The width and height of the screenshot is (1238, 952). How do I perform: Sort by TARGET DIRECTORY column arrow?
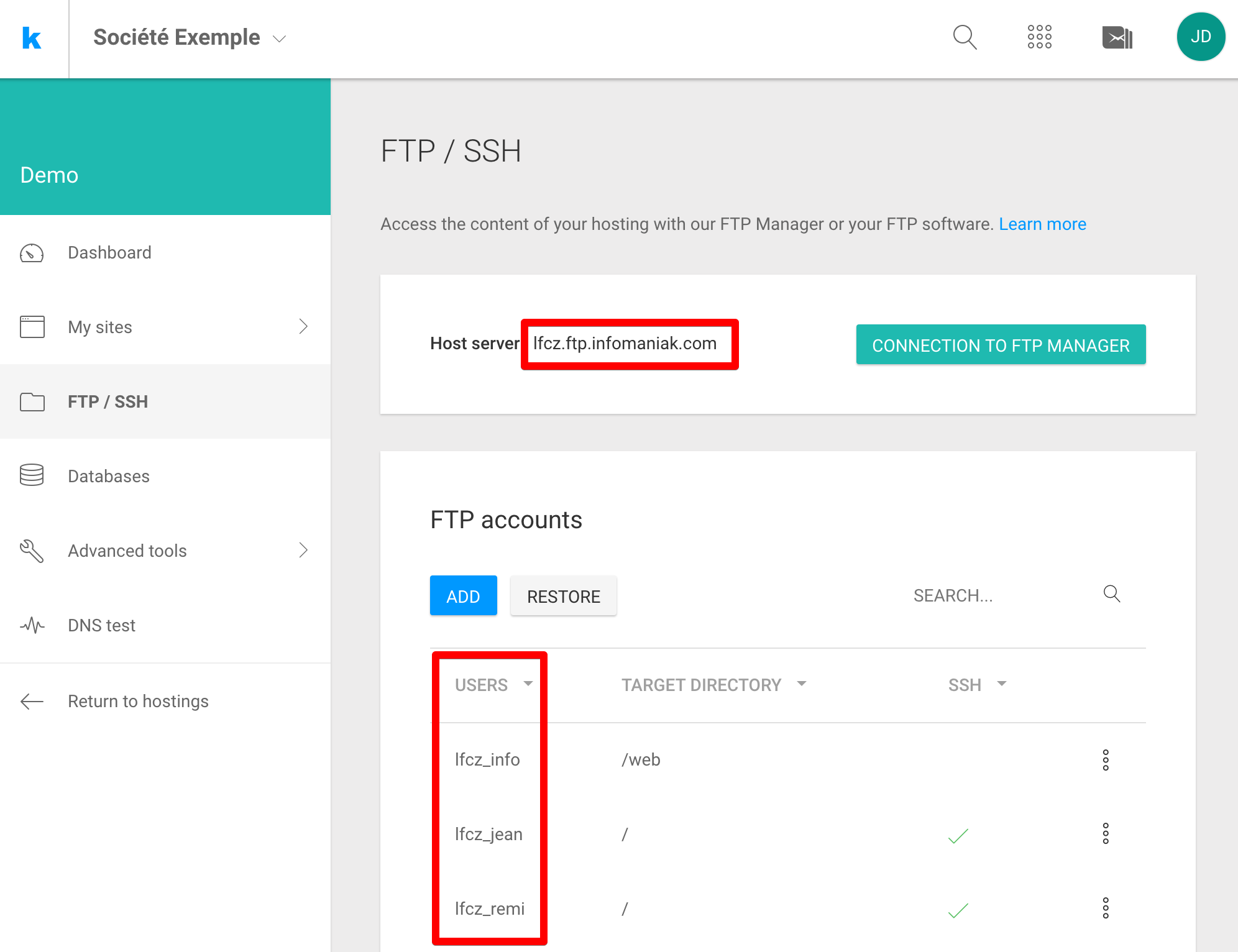click(x=802, y=684)
